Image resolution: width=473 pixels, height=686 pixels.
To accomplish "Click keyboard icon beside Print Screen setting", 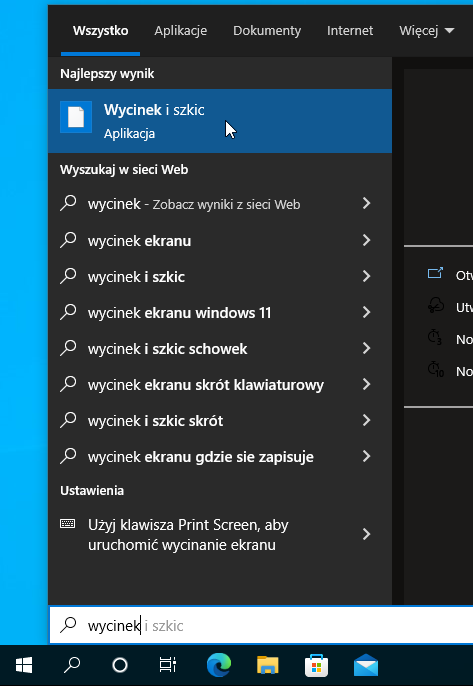I will pos(67,524).
